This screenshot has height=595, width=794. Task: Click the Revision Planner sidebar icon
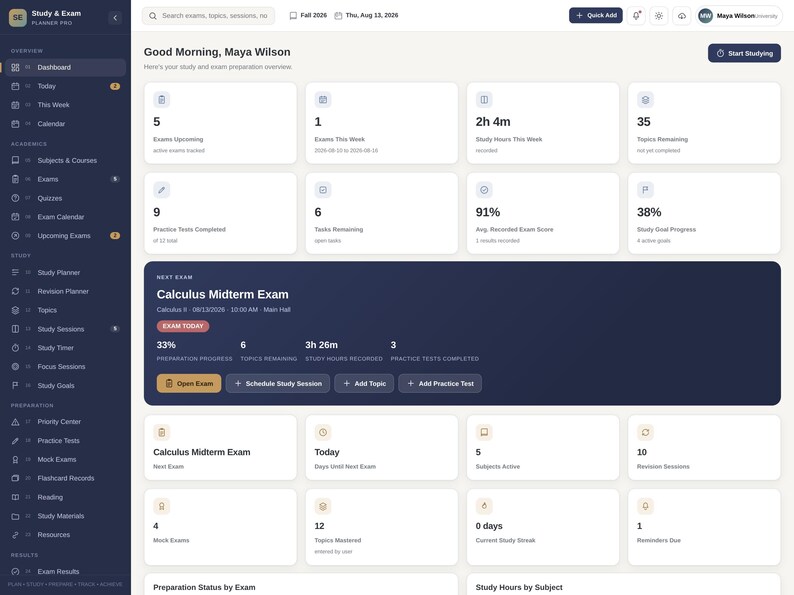pyautogui.click(x=15, y=291)
